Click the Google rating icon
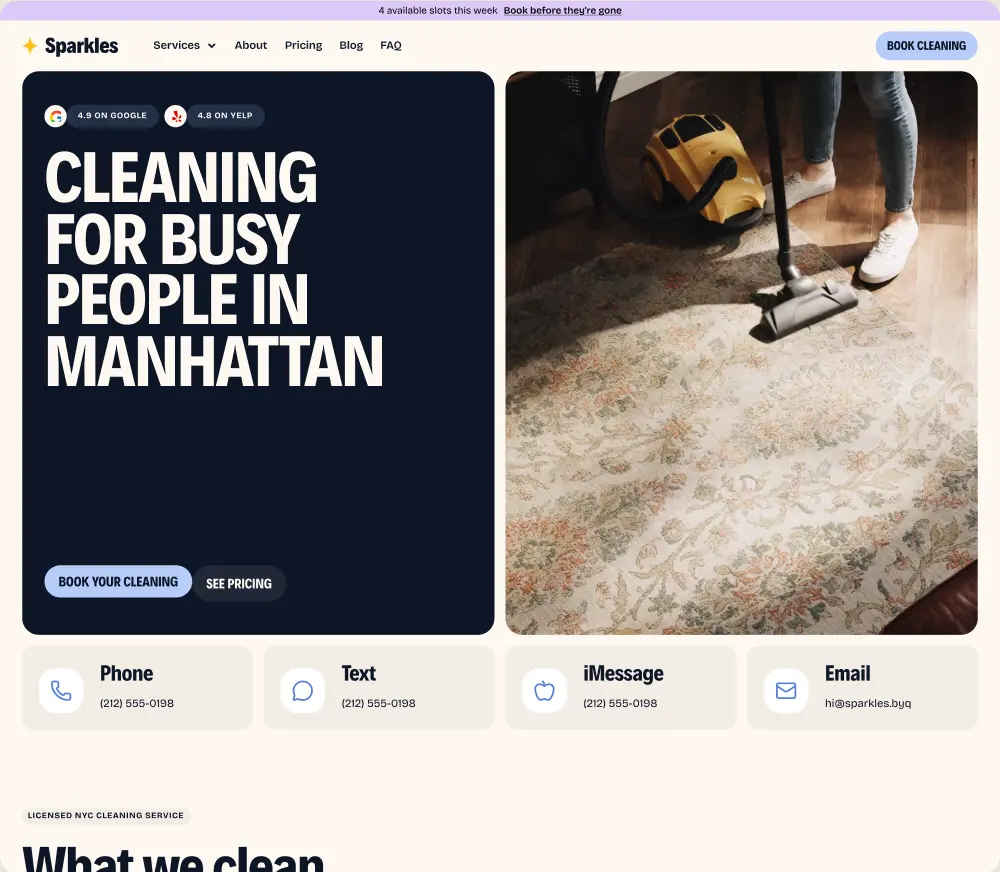The image size is (1000, 872). click(x=55, y=116)
